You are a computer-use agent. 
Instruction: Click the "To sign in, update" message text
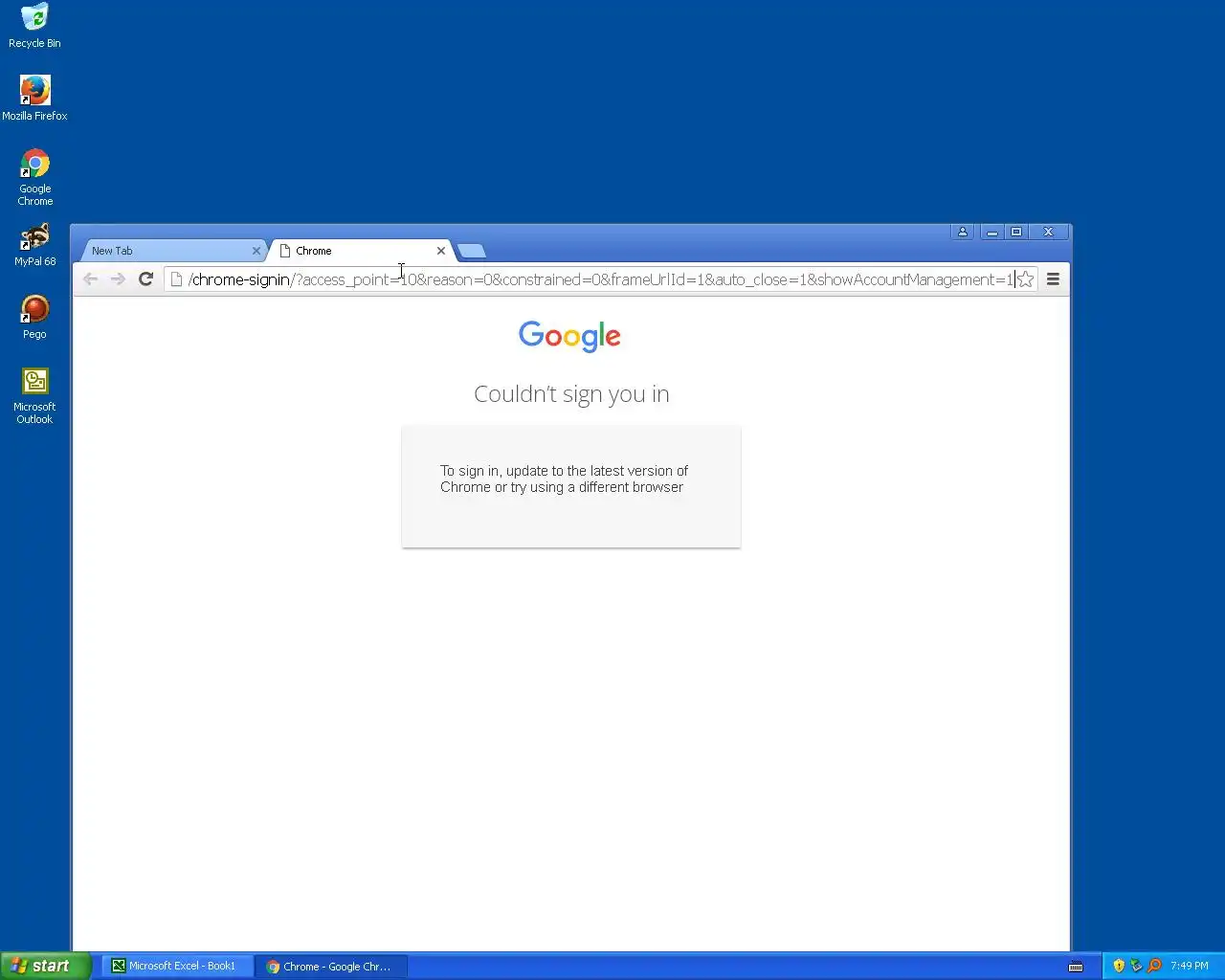pyautogui.click(x=564, y=479)
